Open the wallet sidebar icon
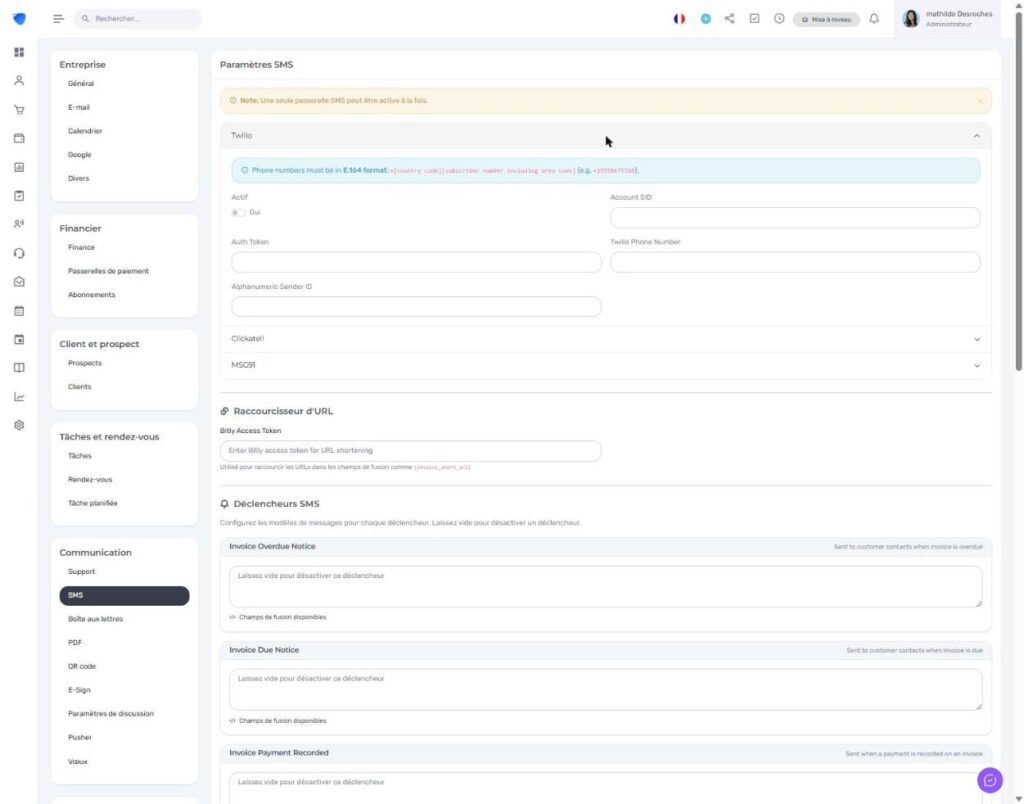Viewport: 1024px width, 804px height. coord(19,138)
